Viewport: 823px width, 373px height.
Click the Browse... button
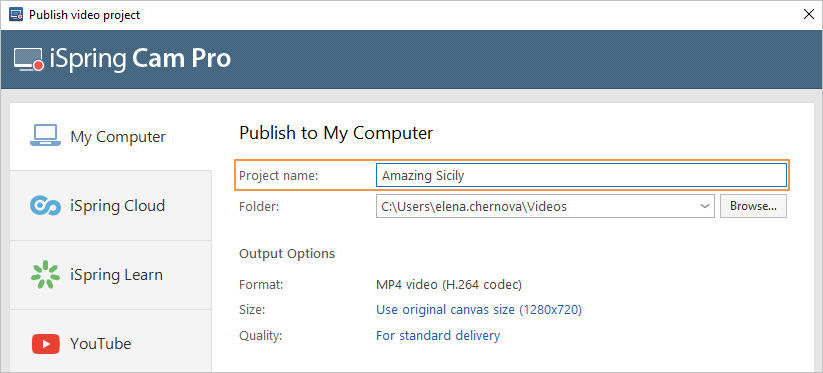pos(753,206)
